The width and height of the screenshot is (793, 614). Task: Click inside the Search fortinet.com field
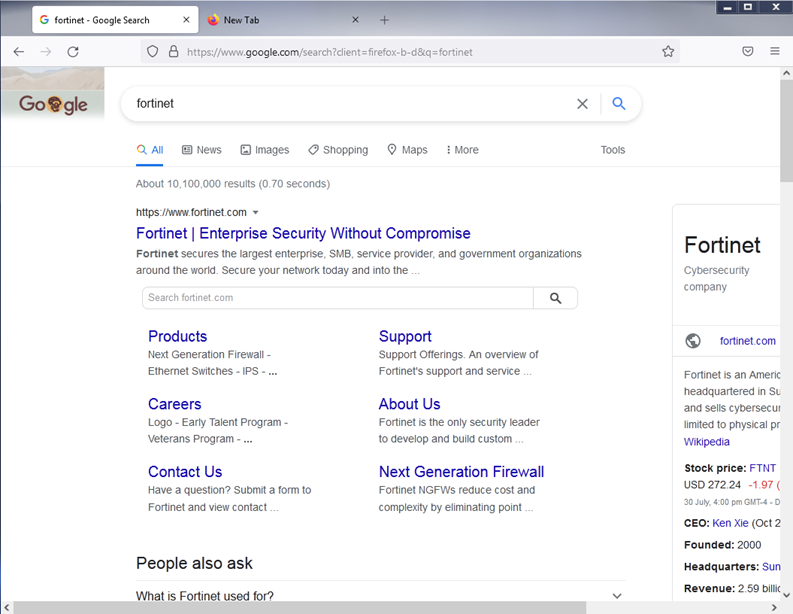pos(337,298)
